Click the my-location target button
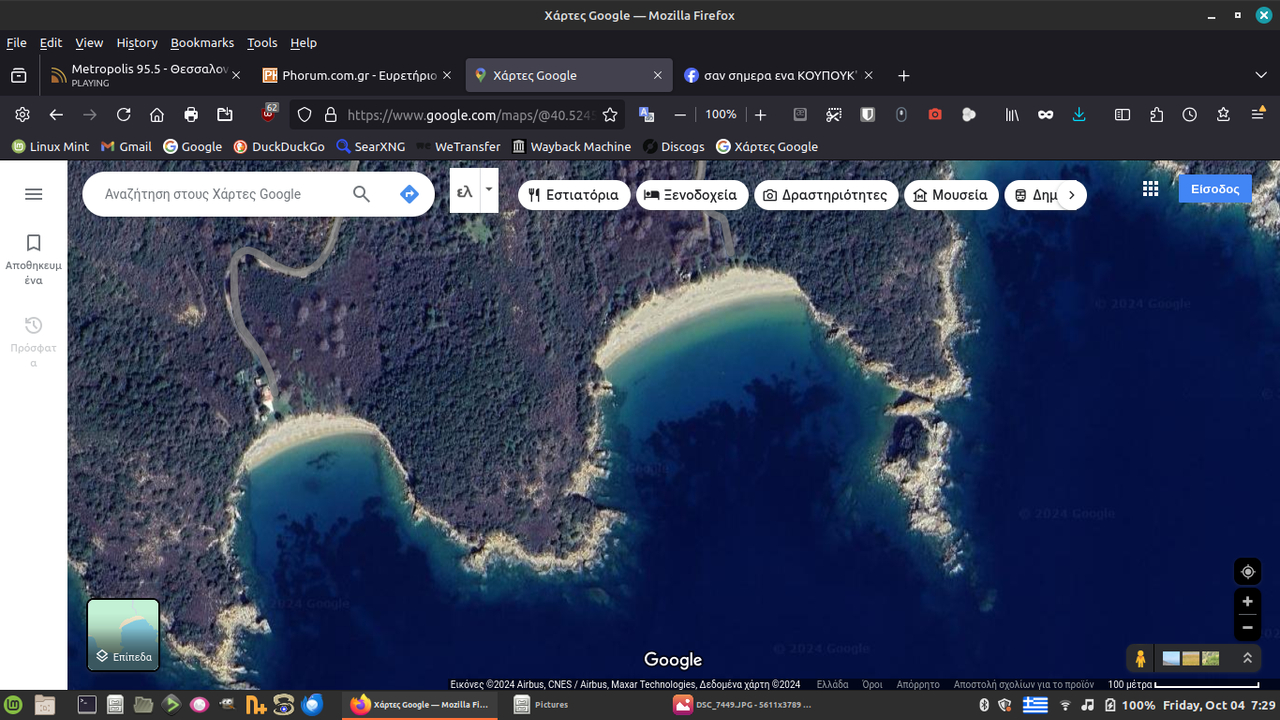Screen dimensions: 1280x720 1247,572
